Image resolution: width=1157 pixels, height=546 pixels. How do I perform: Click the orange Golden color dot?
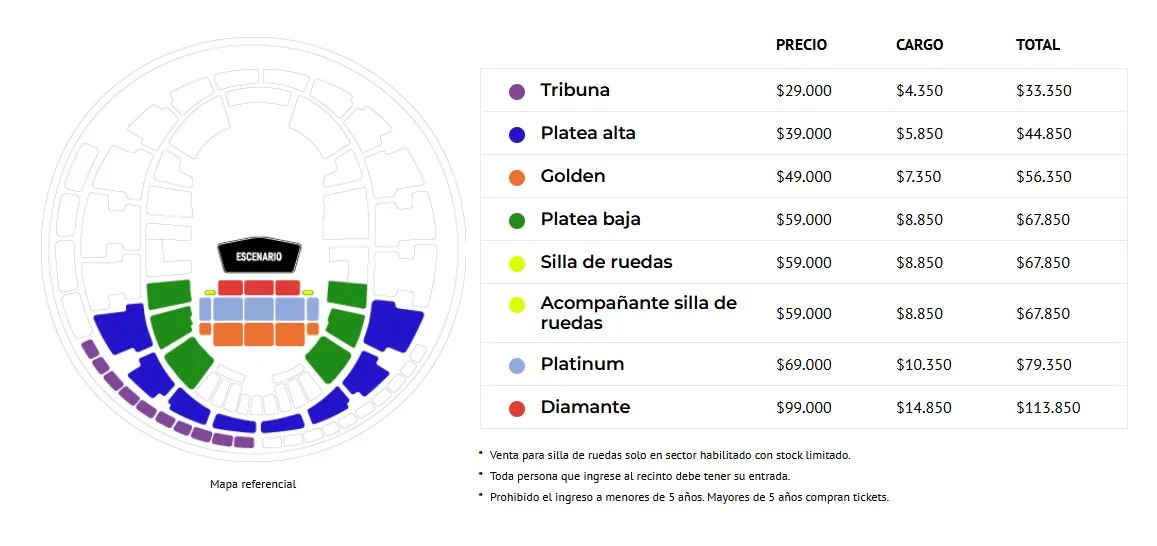tap(517, 177)
